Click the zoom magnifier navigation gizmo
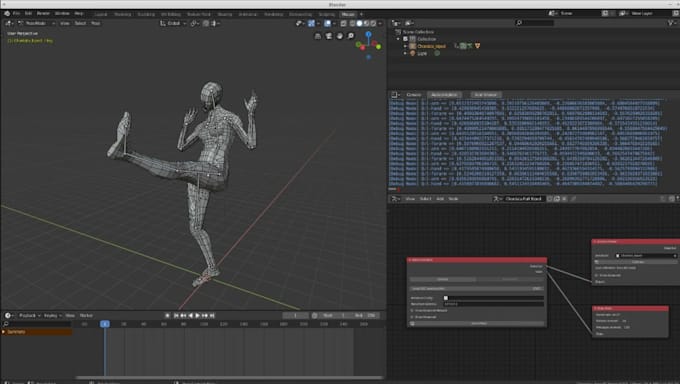The width and height of the screenshot is (680, 384). (350, 36)
